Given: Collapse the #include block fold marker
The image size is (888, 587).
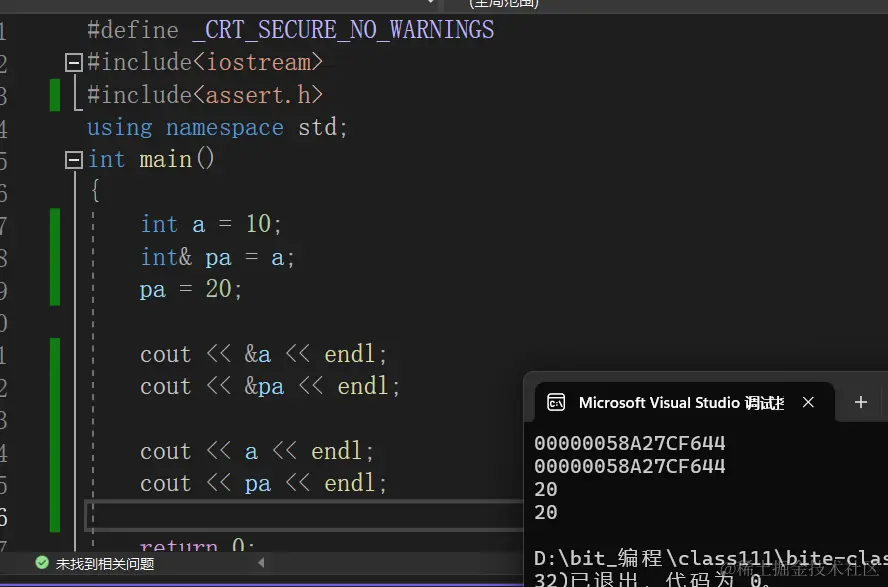Looking at the screenshot, I should coord(74,62).
